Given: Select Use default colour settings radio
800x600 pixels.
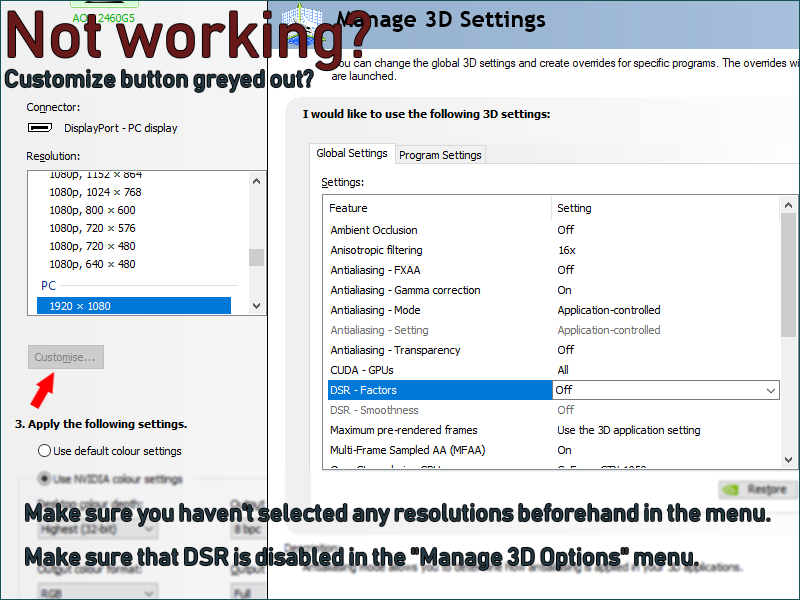Looking at the screenshot, I should click(x=44, y=451).
